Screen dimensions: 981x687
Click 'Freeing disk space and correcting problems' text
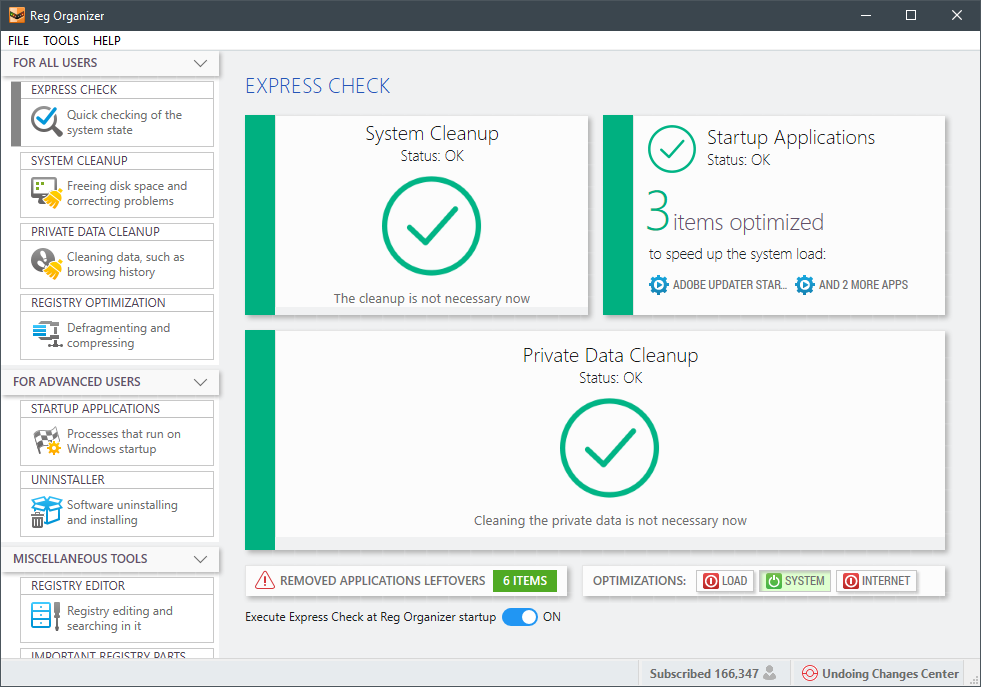tap(127, 193)
